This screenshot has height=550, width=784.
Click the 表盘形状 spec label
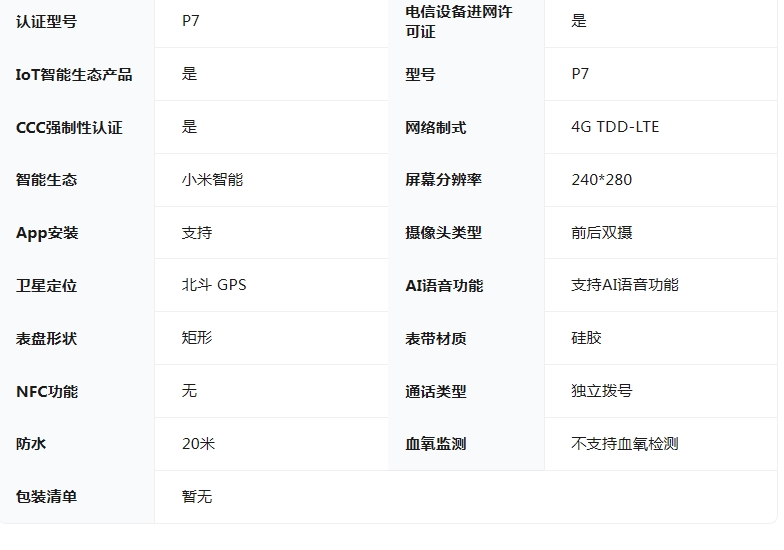[x=46, y=338]
